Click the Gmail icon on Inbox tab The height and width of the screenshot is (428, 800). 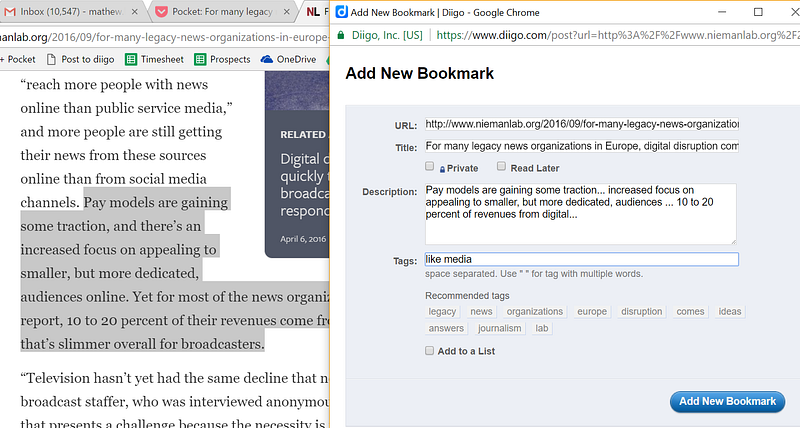[x=10, y=12]
